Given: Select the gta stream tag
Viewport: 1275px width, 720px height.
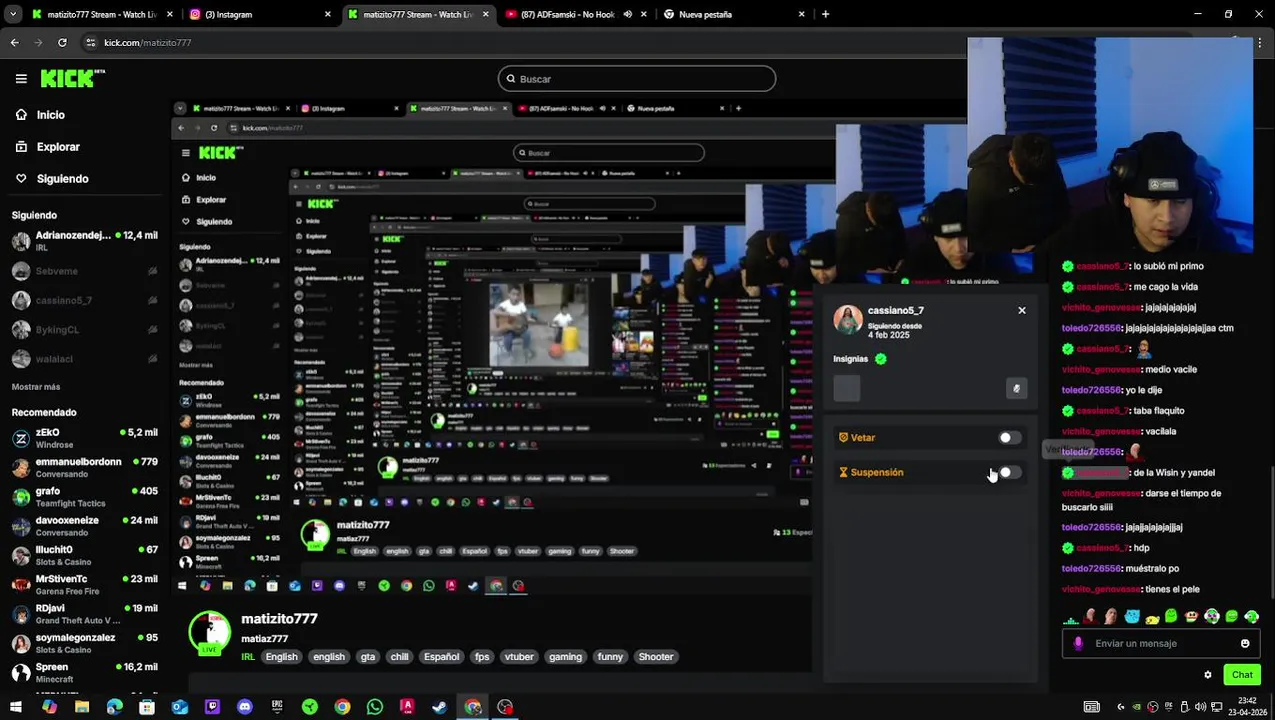Looking at the screenshot, I should (x=368, y=657).
